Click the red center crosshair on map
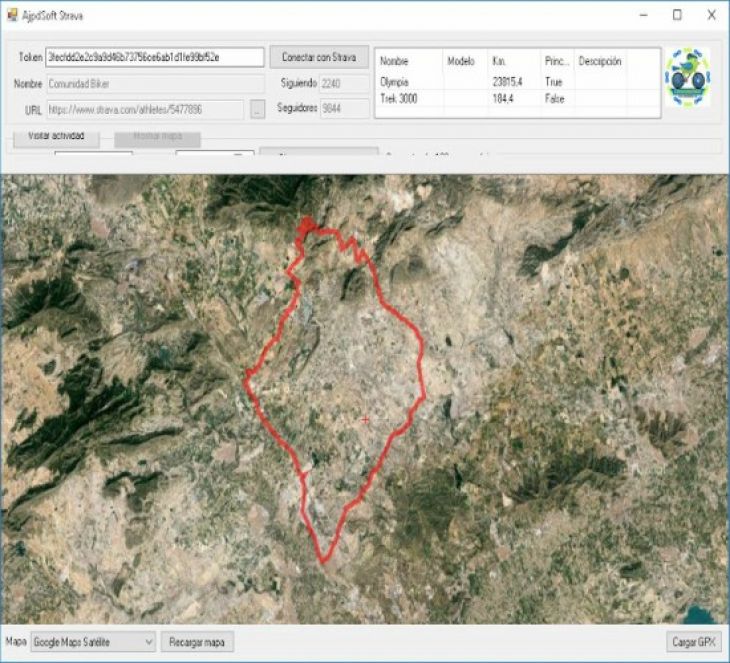The image size is (730, 663). (x=365, y=420)
